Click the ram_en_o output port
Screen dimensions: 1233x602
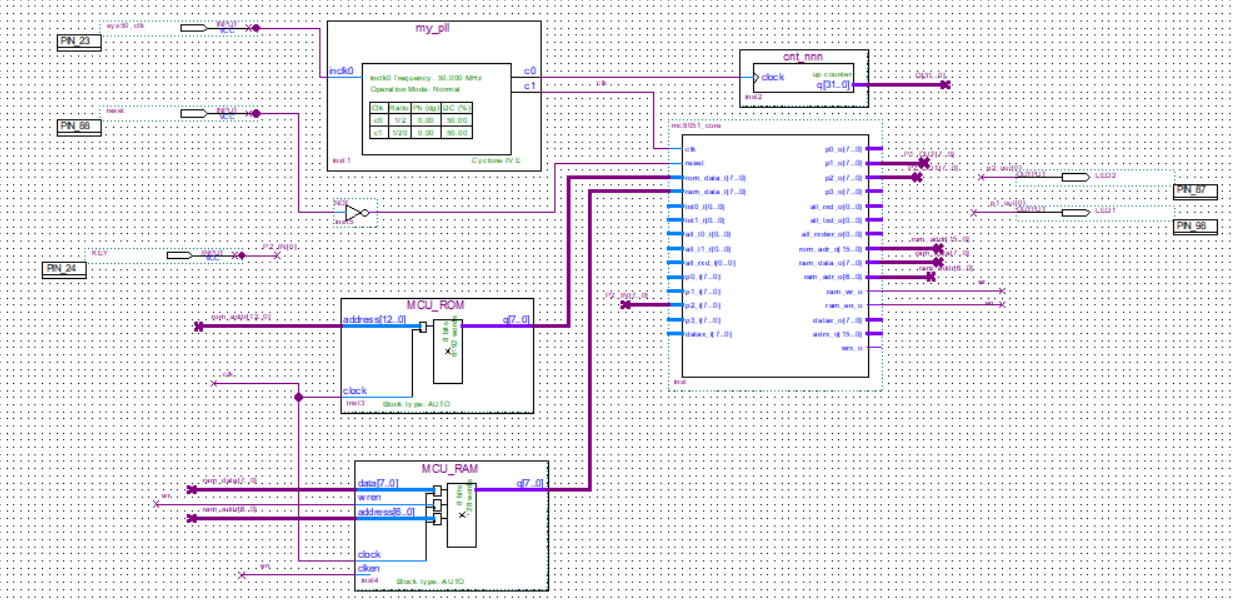pos(843,306)
